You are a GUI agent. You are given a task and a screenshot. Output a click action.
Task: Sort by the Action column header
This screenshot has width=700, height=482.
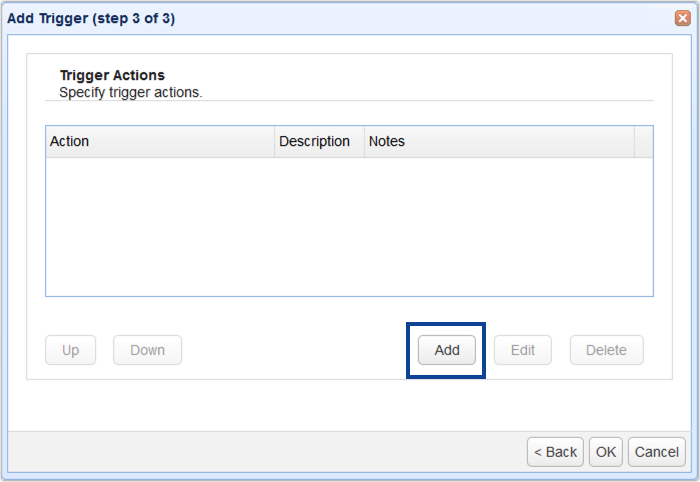(160, 142)
